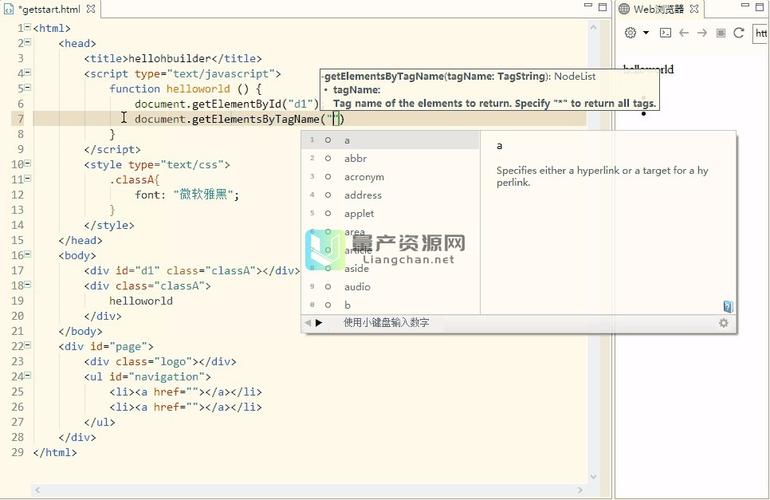The width and height of the screenshot is (770, 500).
Task: Go back in the Web browser panel
Action: click(684, 33)
